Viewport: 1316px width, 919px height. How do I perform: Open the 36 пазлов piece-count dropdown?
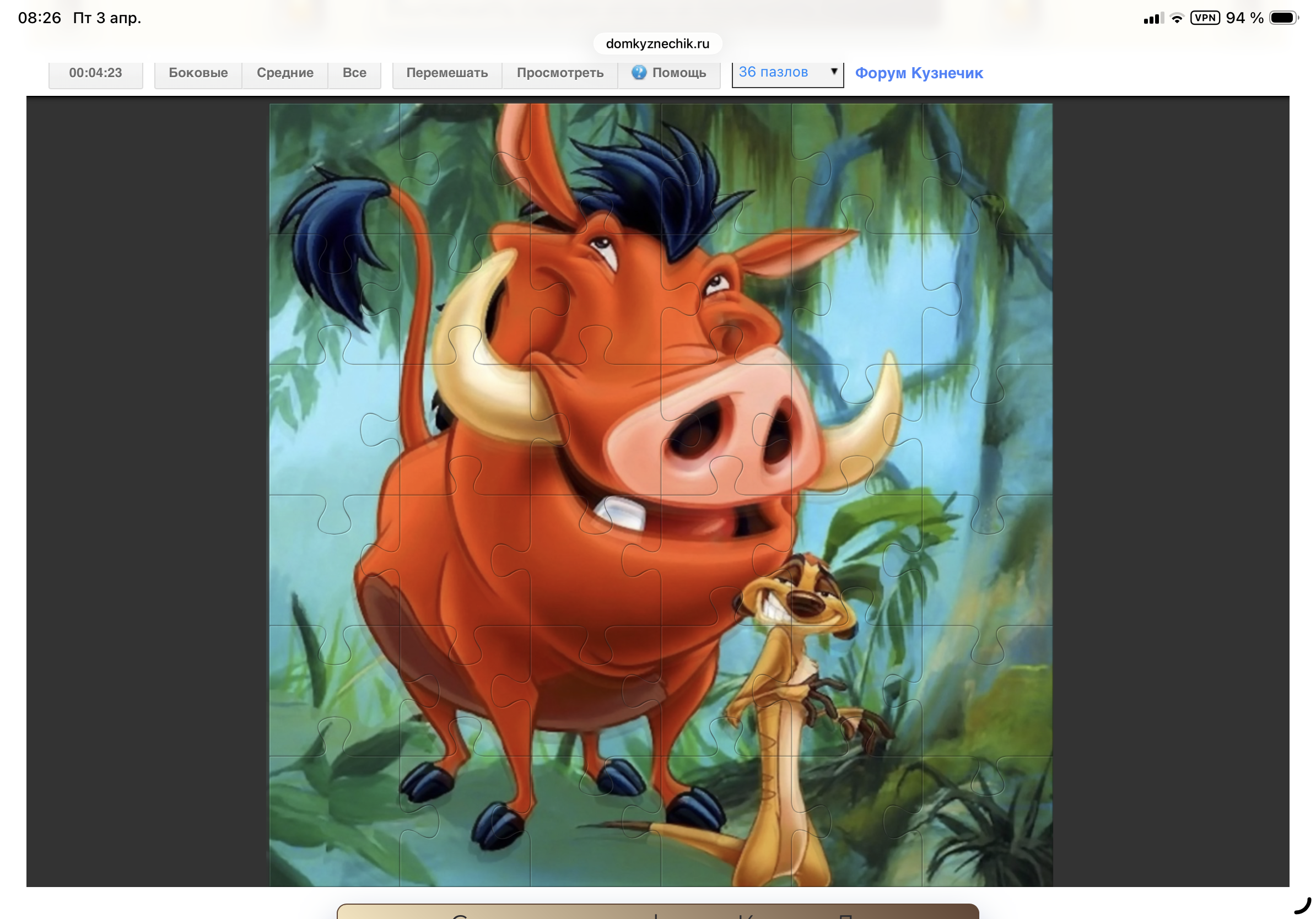(x=787, y=73)
